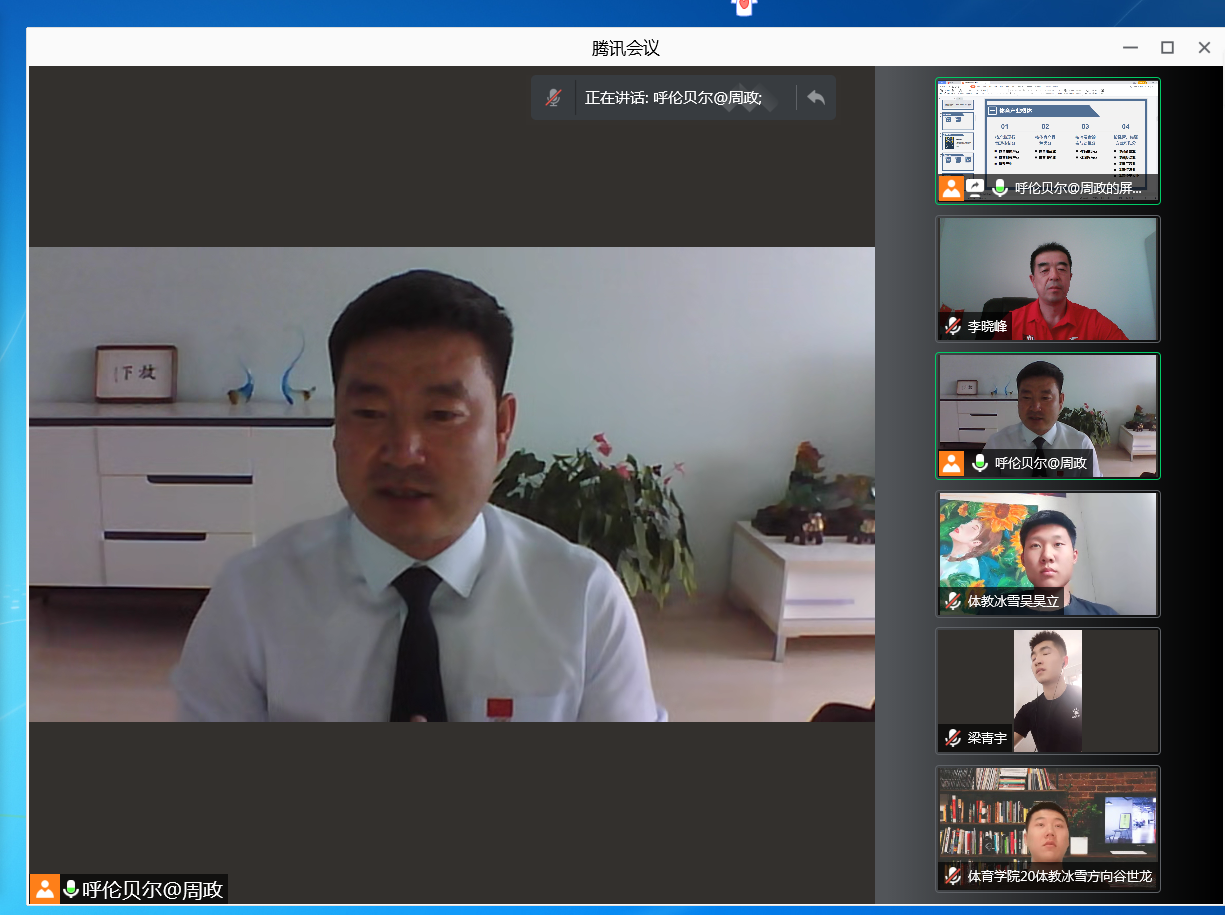Click the reply arrow icon in the speaking bar
Screen dimensions: 1225x915
coord(816,98)
